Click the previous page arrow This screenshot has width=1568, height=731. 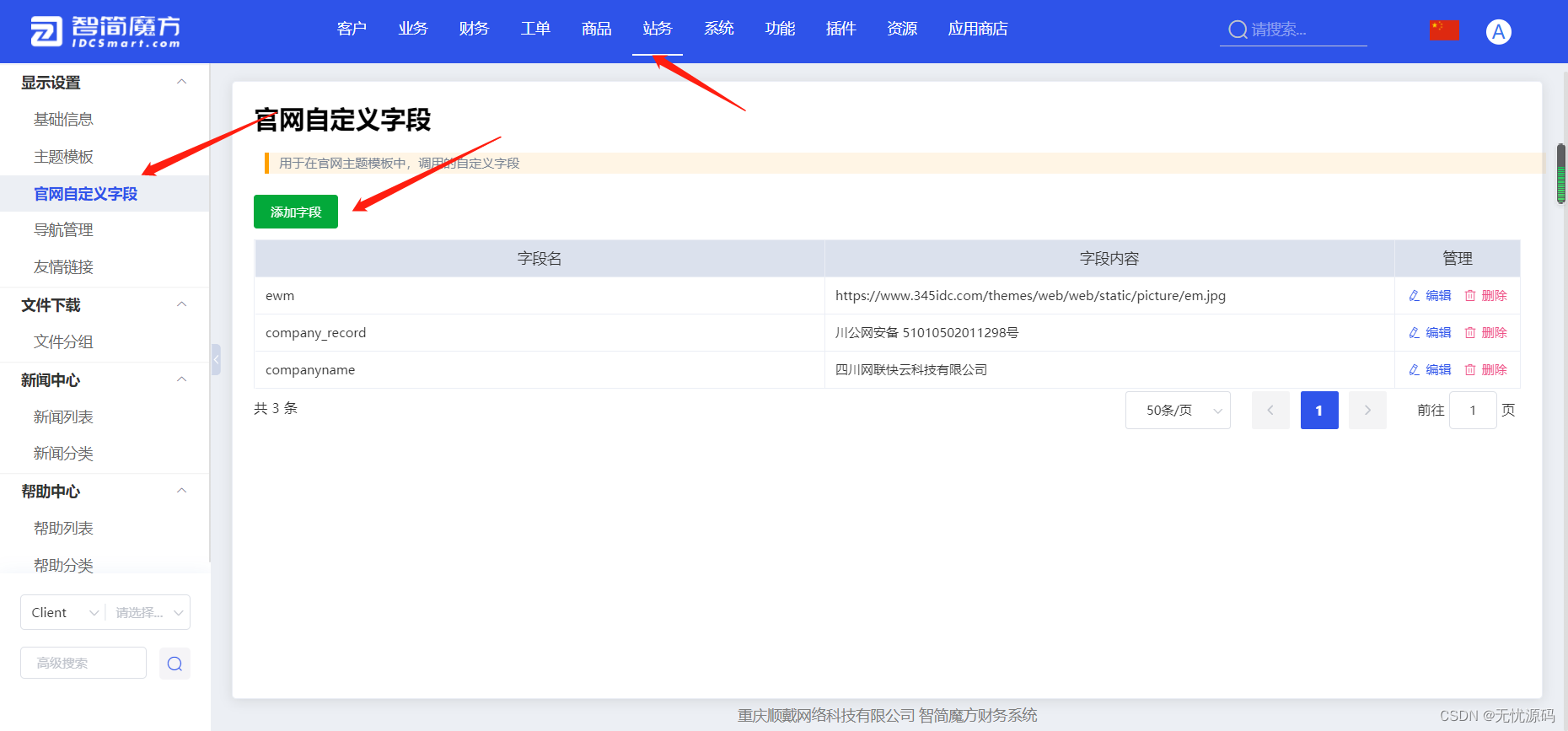pos(1270,411)
